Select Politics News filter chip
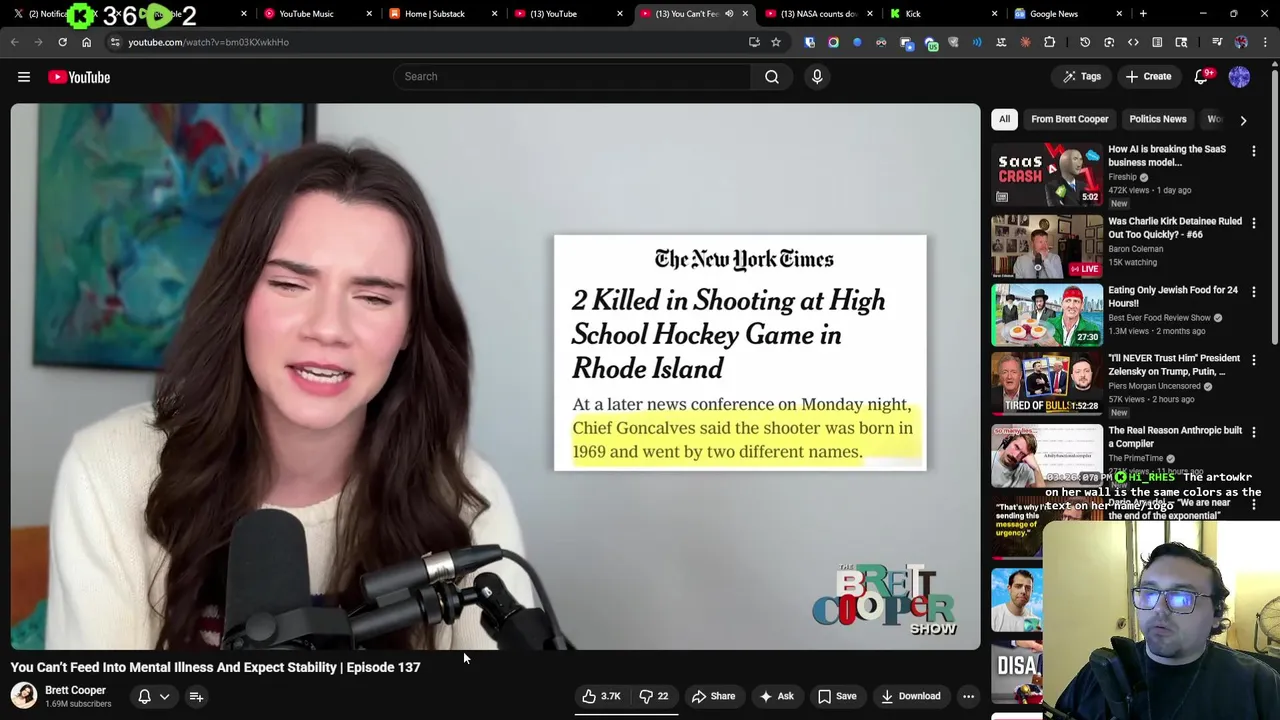Screen dimensions: 1280x720 click(1157, 119)
